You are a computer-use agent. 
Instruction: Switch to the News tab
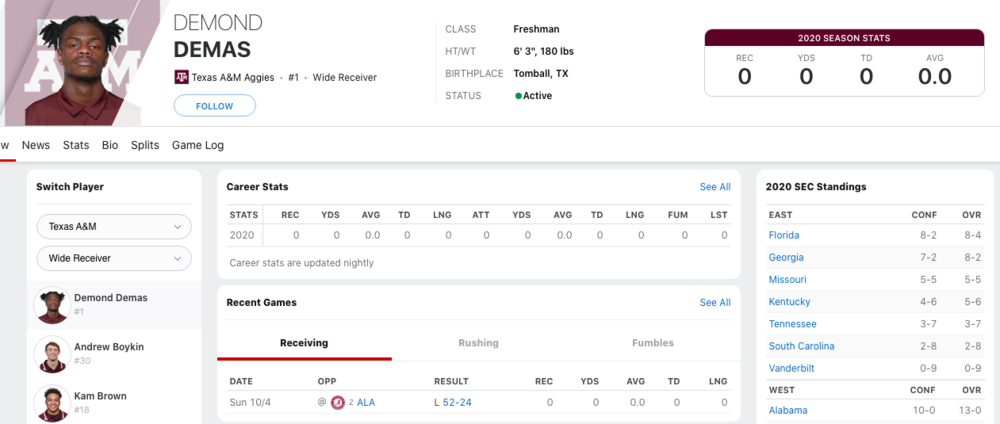36,145
